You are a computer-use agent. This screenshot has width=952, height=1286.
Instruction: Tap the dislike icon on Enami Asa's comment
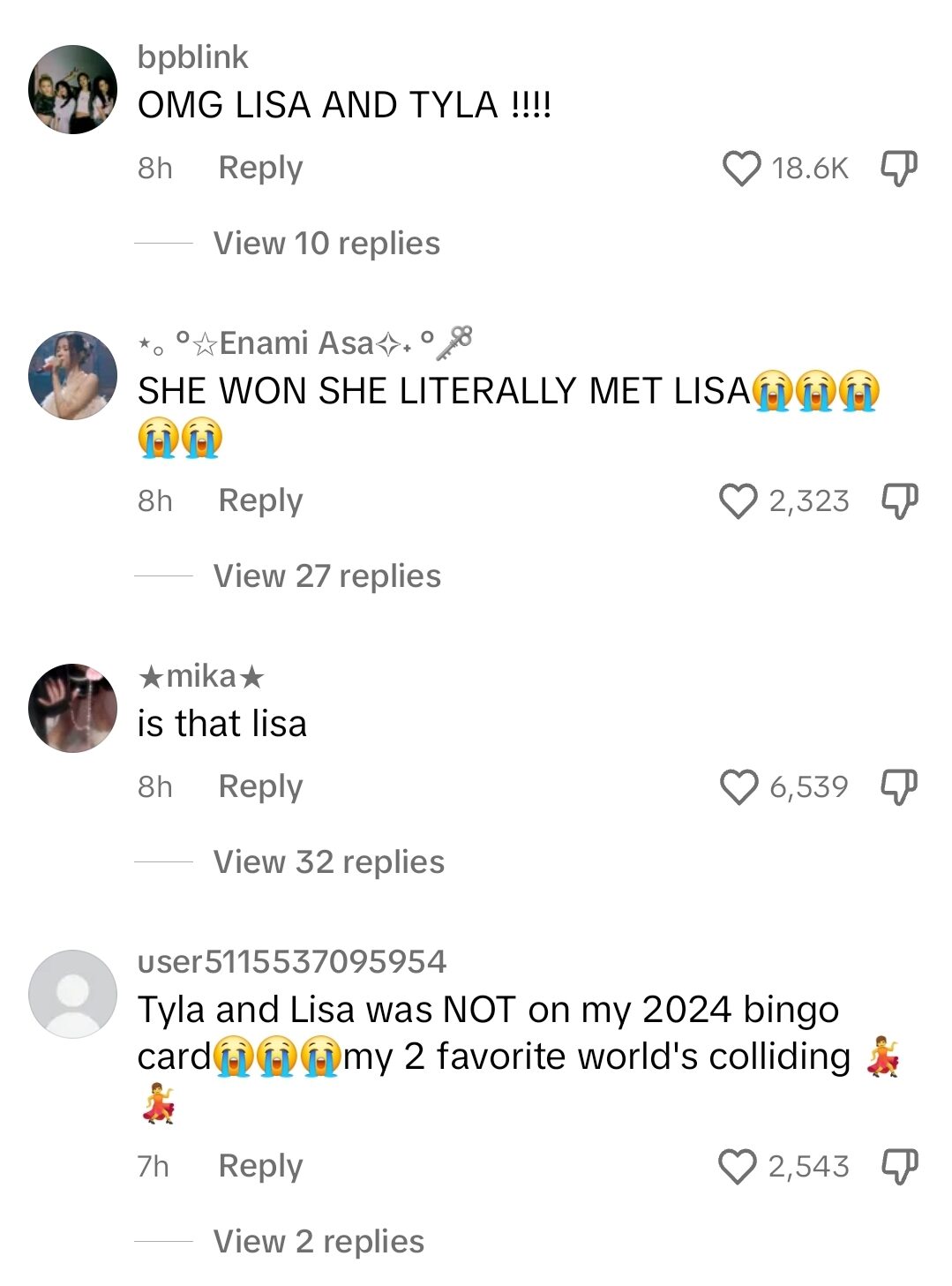pyautogui.click(x=898, y=500)
